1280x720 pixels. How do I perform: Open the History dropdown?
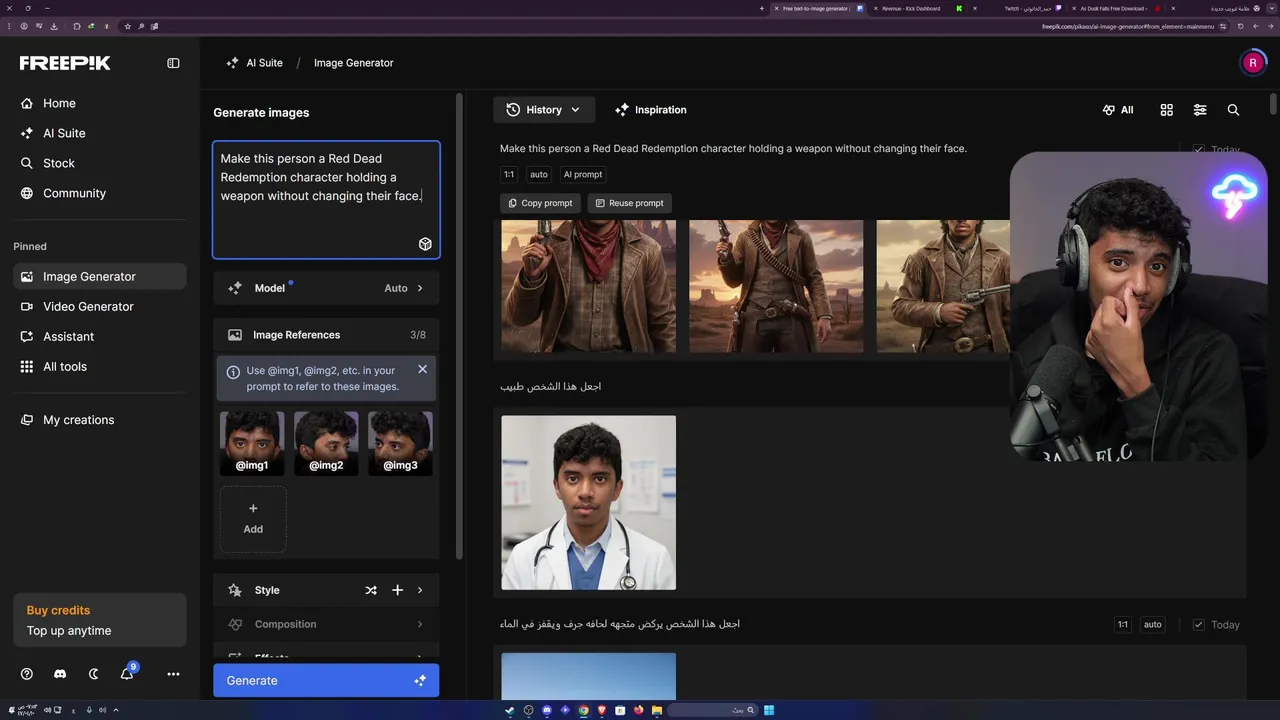pyautogui.click(x=544, y=110)
